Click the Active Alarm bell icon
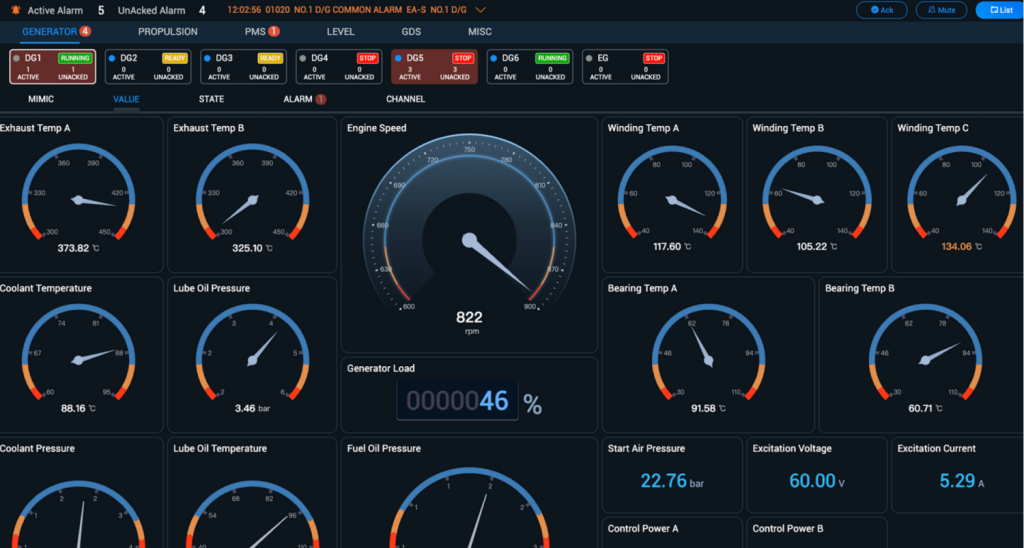The width and height of the screenshot is (1024, 548). tap(14, 10)
